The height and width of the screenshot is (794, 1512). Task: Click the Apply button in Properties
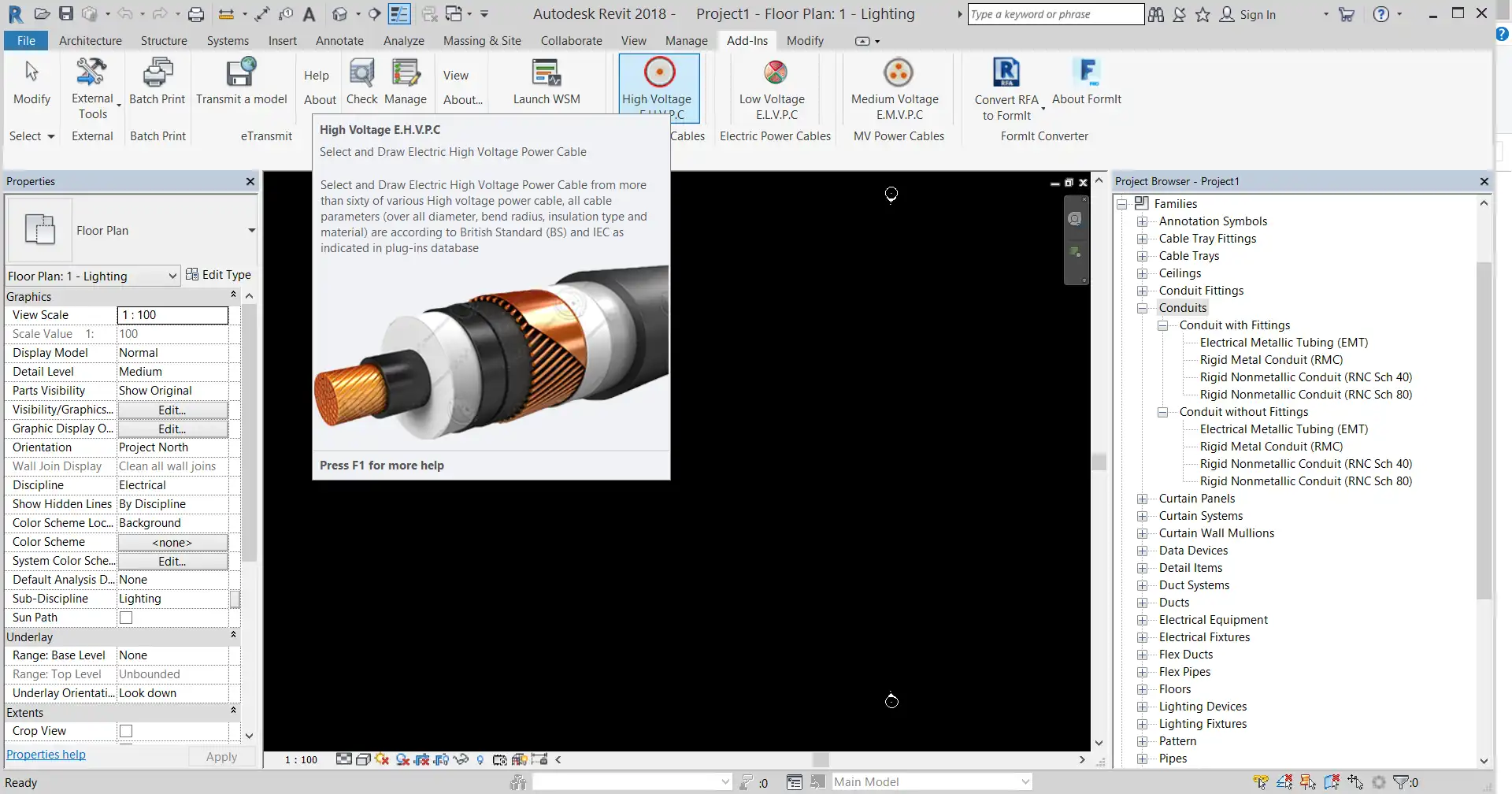click(x=221, y=756)
